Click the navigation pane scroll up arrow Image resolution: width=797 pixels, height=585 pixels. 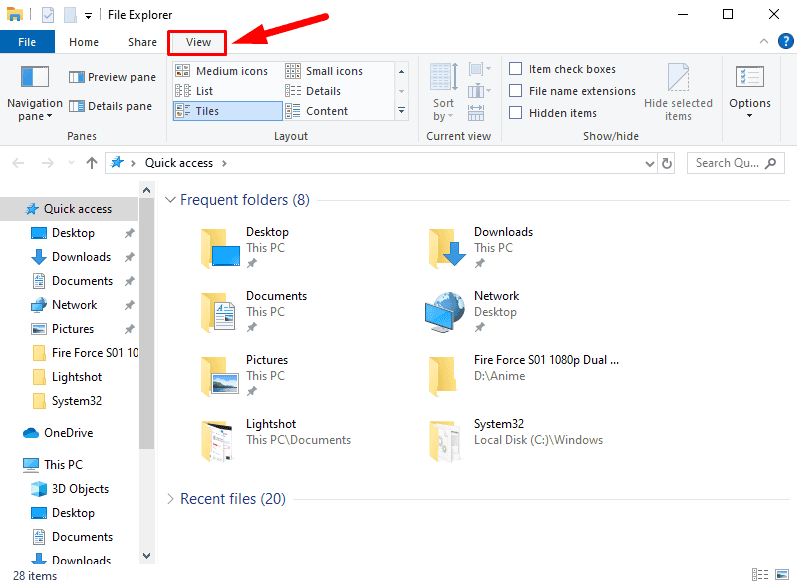(146, 191)
